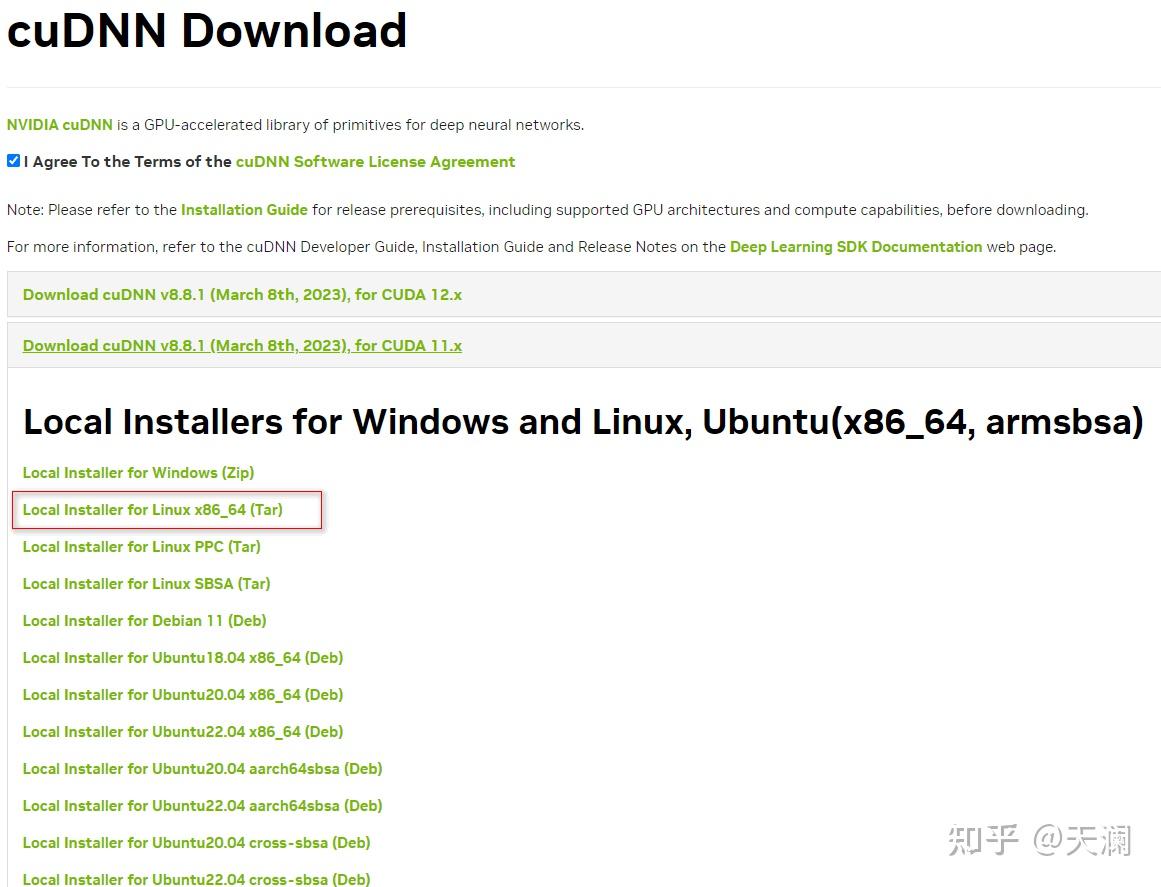Open the Installation Guide link
1161x887 pixels.
pos(244,210)
